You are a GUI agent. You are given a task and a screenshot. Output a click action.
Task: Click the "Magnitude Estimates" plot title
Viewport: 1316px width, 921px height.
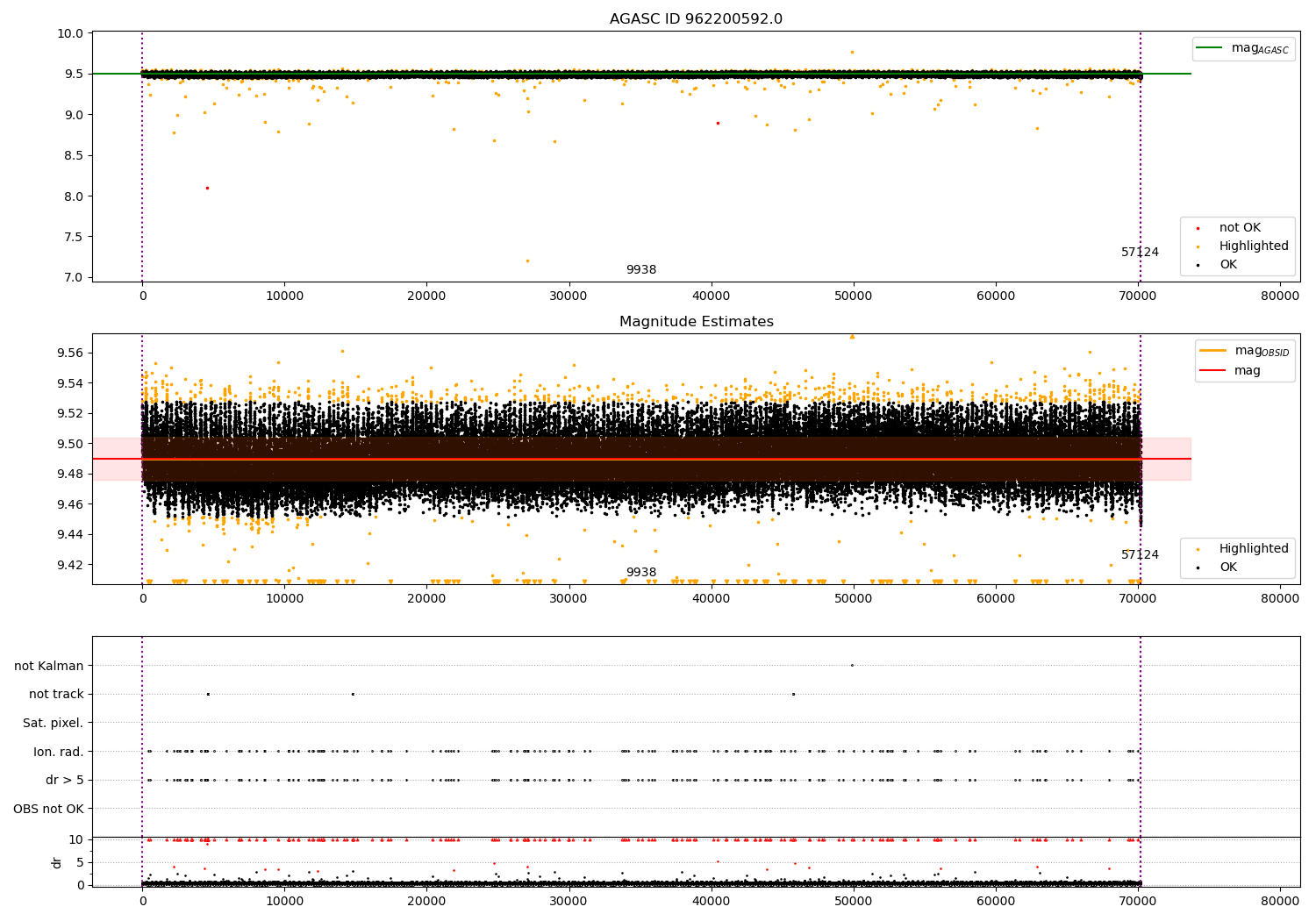point(696,322)
